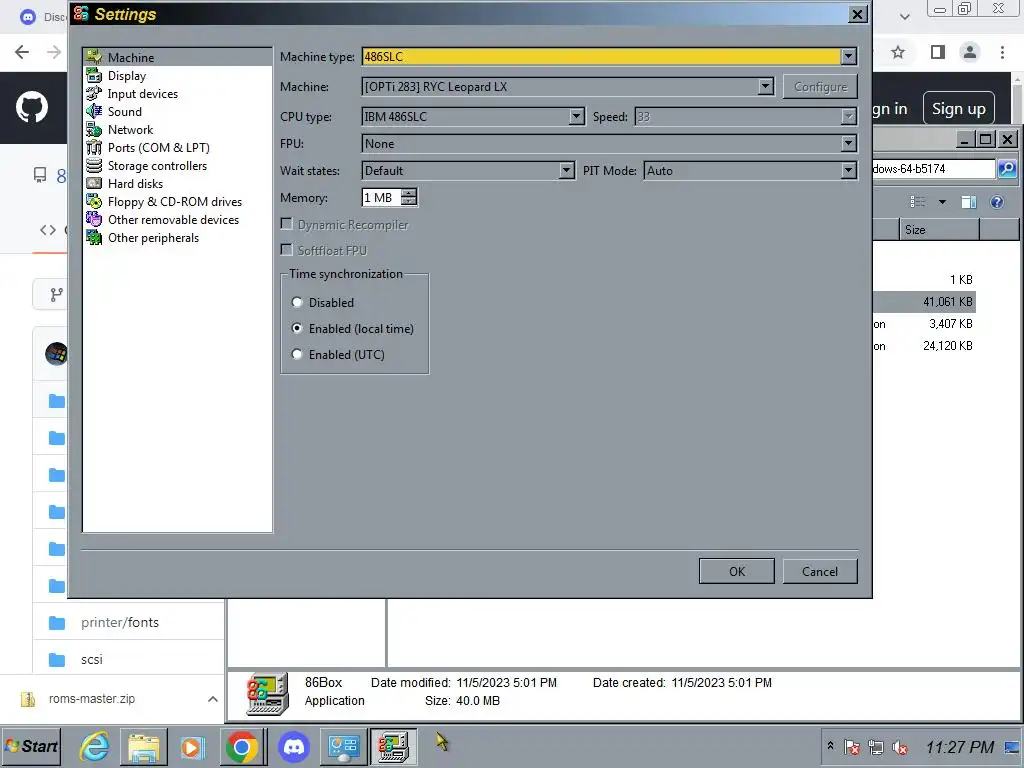
Task: Select the Storage controllers icon
Action: [94, 166]
